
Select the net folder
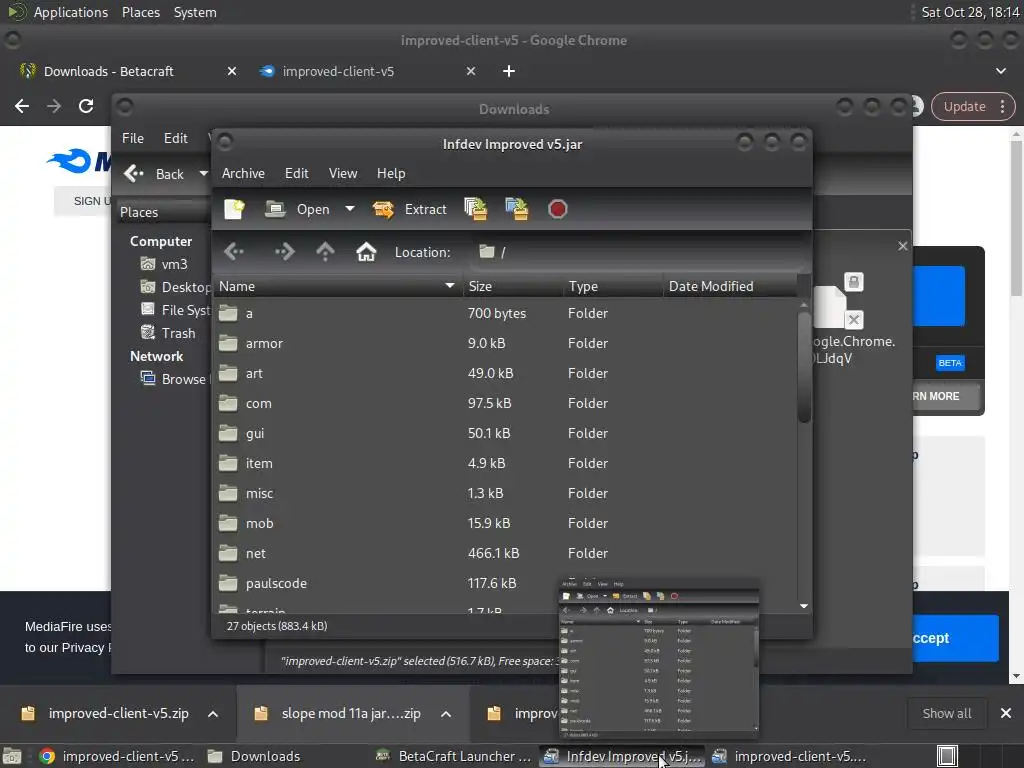pos(505,554)
